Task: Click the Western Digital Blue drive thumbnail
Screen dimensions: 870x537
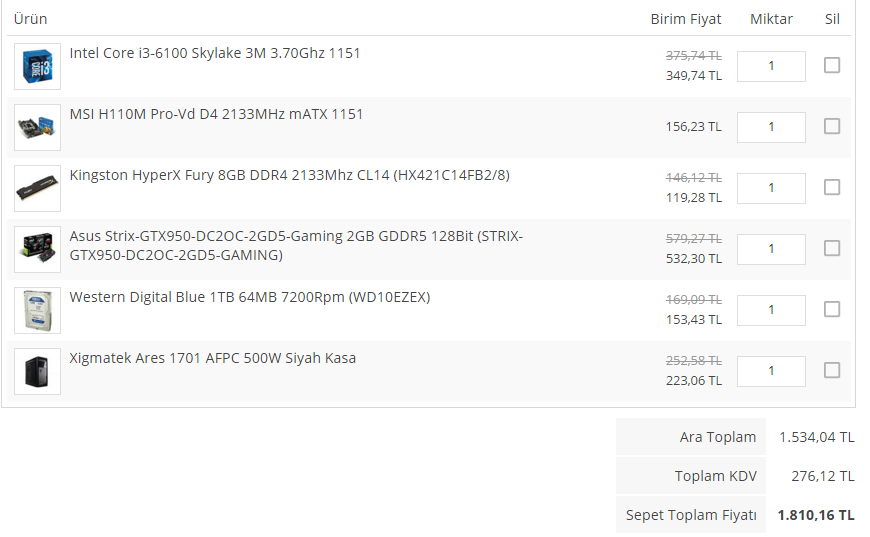Action: [x=37, y=310]
